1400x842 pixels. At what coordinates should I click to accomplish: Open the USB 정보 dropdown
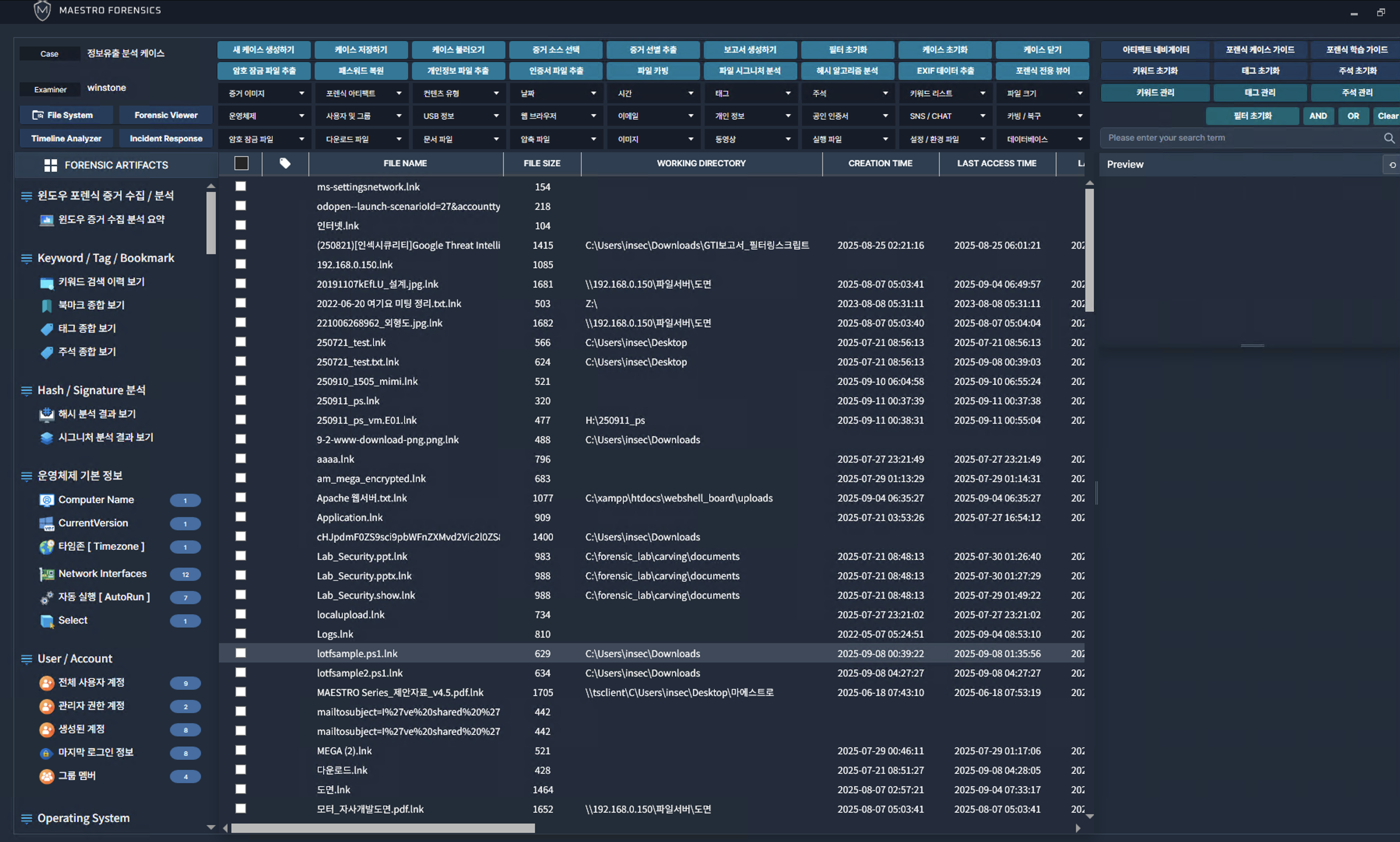click(460, 116)
